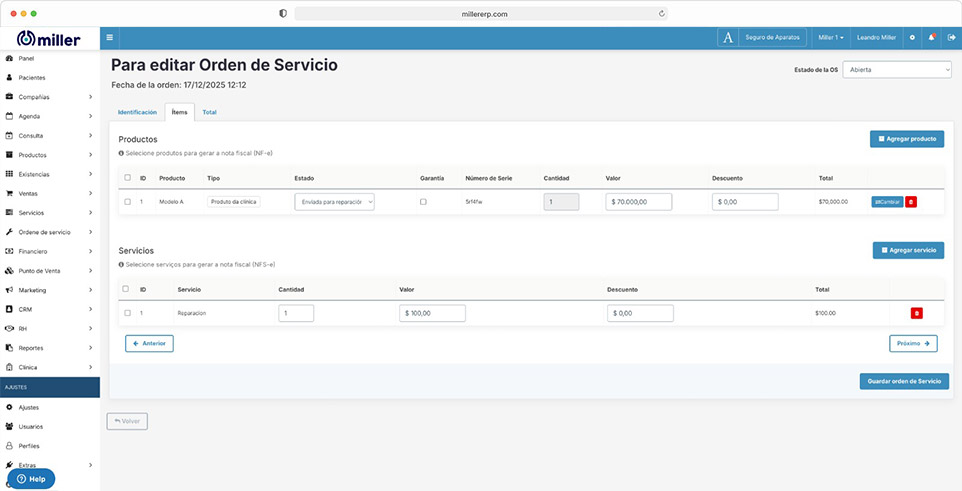Click the Productos box icon
This screenshot has height=491, width=962.
9,155
